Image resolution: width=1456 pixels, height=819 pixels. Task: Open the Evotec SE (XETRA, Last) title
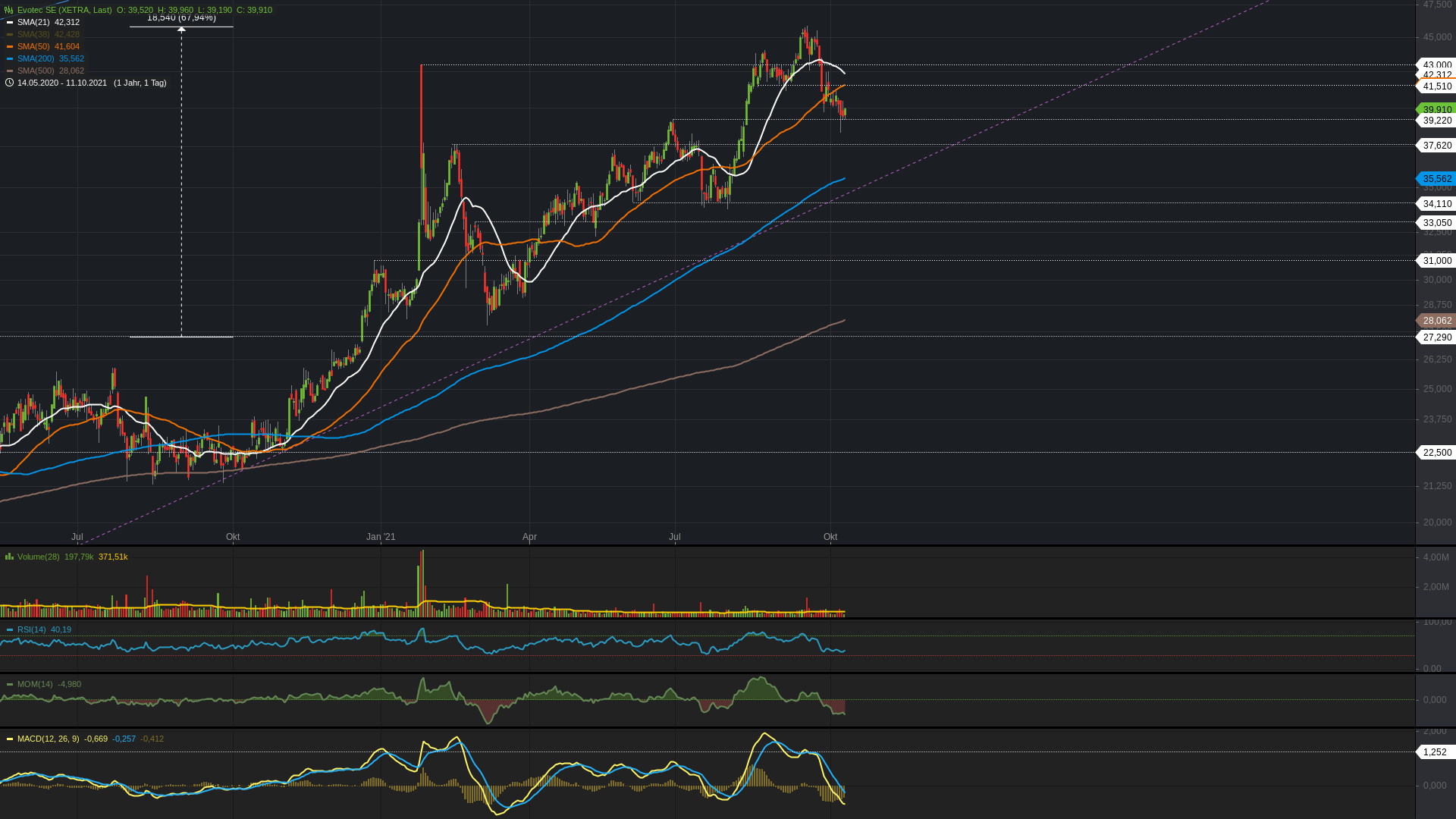pyautogui.click(x=64, y=10)
